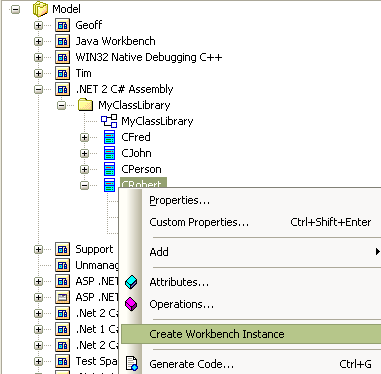Select the MyClassLibrary folder label
Screen dimensions: 381x374
pyautogui.click(x=134, y=105)
